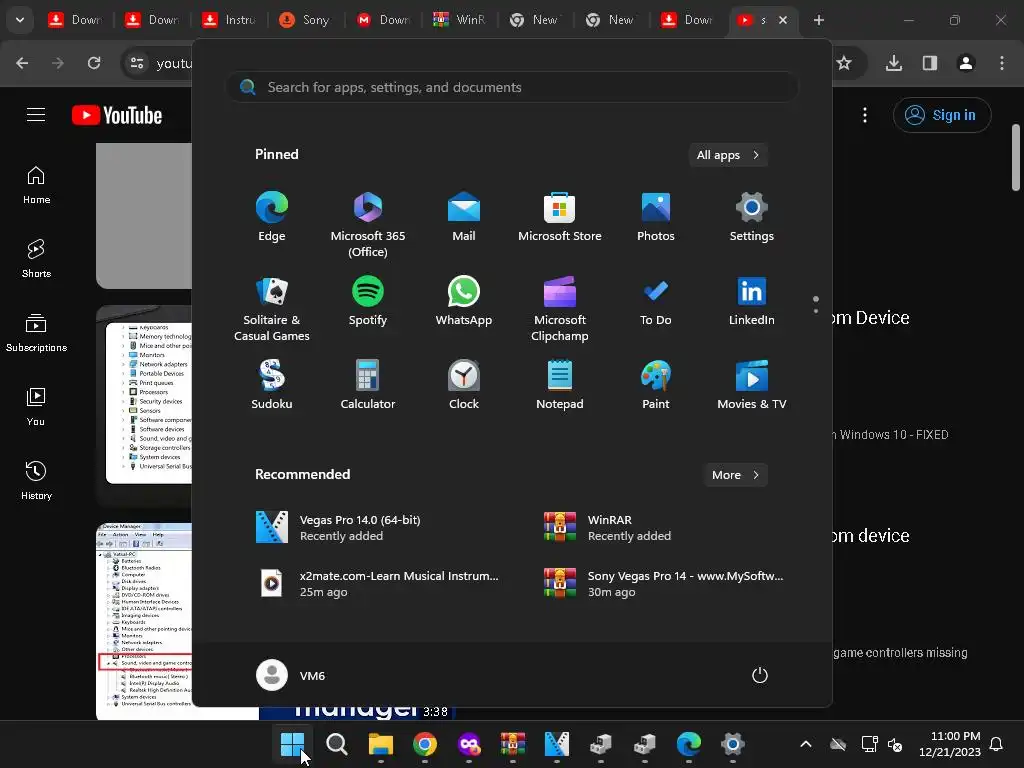This screenshot has height=768, width=1024.
Task: Open the Device Manager video thumbnail
Action: (144, 621)
